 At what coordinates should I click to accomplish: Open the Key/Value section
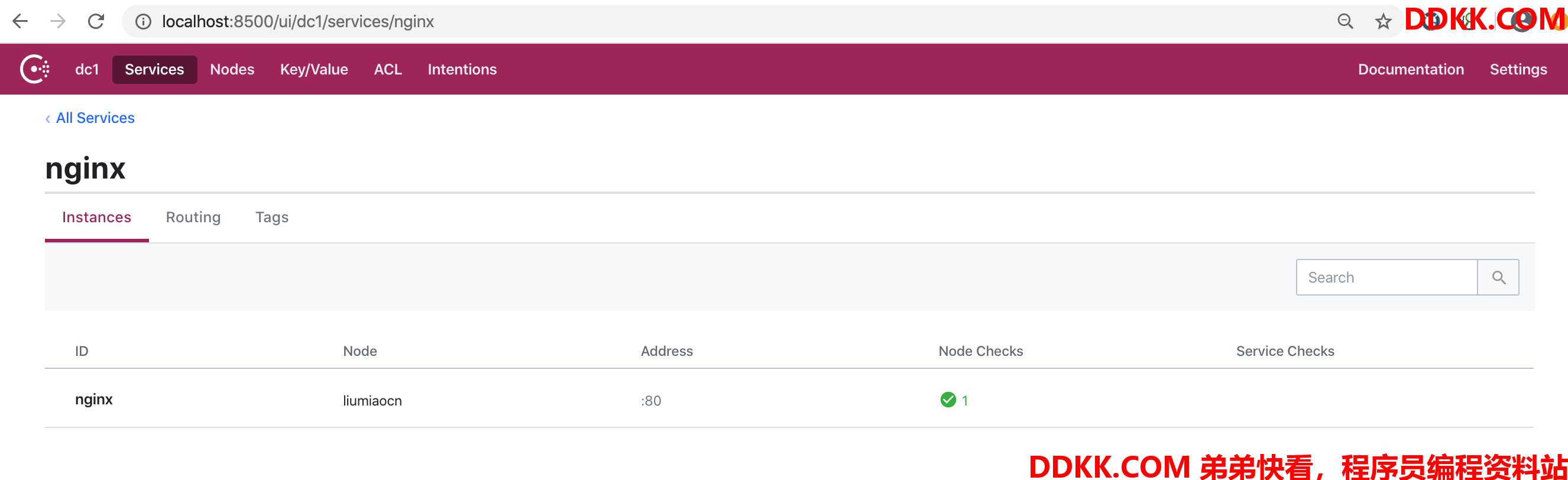313,69
